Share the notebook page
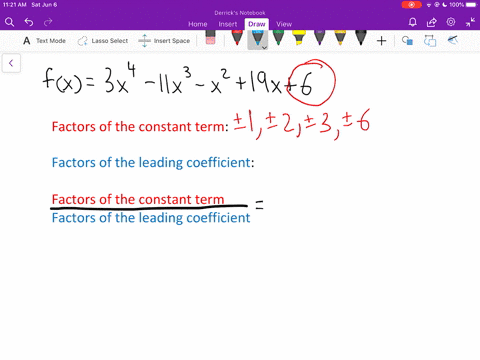This screenshot has width=480, height=360. click(432, 22)
